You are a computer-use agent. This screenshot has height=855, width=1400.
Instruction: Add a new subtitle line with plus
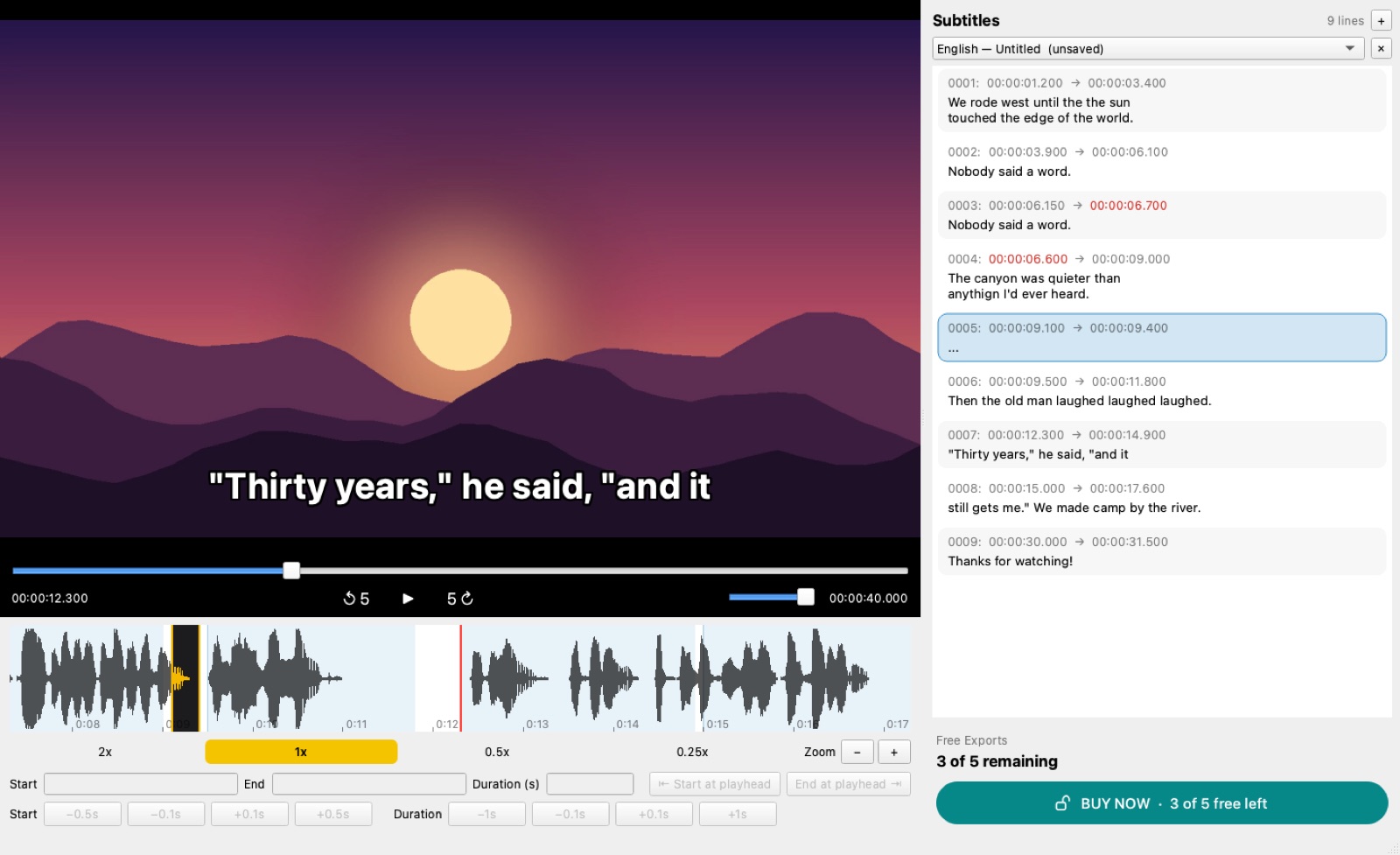click(1381, 21)
